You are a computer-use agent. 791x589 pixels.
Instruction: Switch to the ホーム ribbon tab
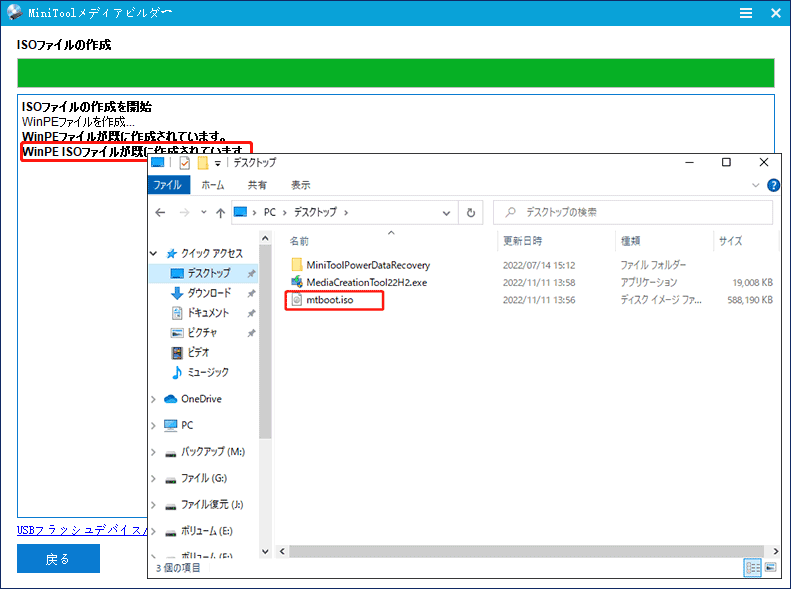pos(212,185)
